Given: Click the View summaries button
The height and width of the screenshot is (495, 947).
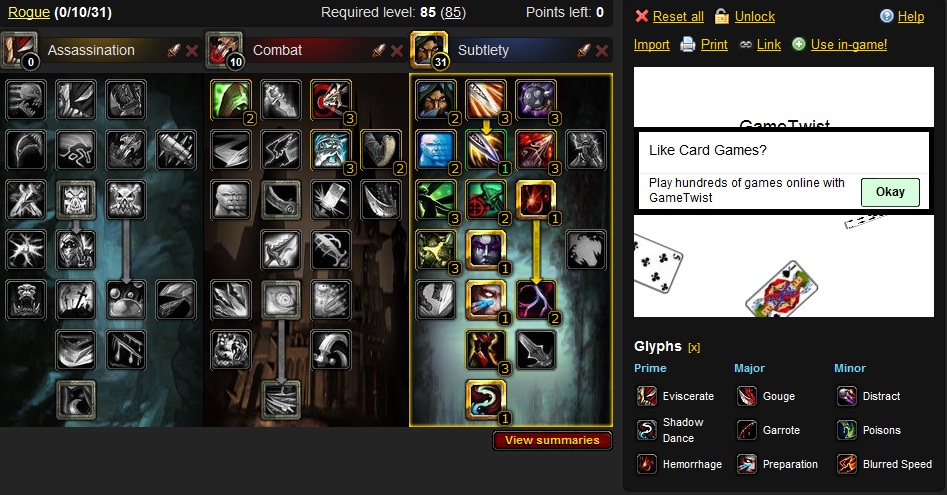Looking at the screenshot, I should click(x=552, y=440).
